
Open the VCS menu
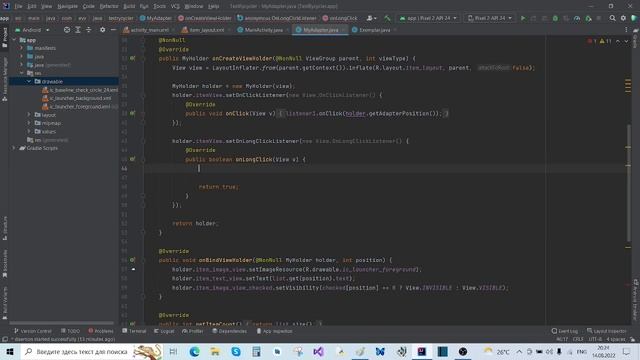click(175, 6)
